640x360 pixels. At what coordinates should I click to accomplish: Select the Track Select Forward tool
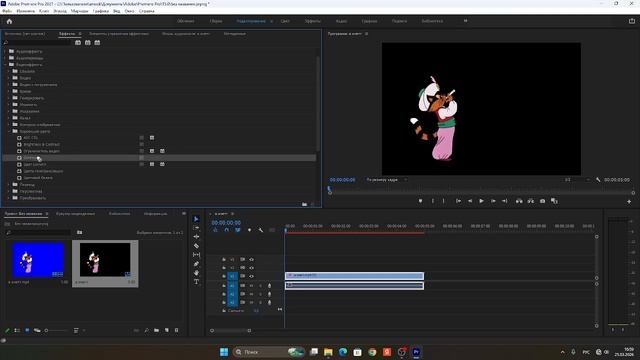196,228
